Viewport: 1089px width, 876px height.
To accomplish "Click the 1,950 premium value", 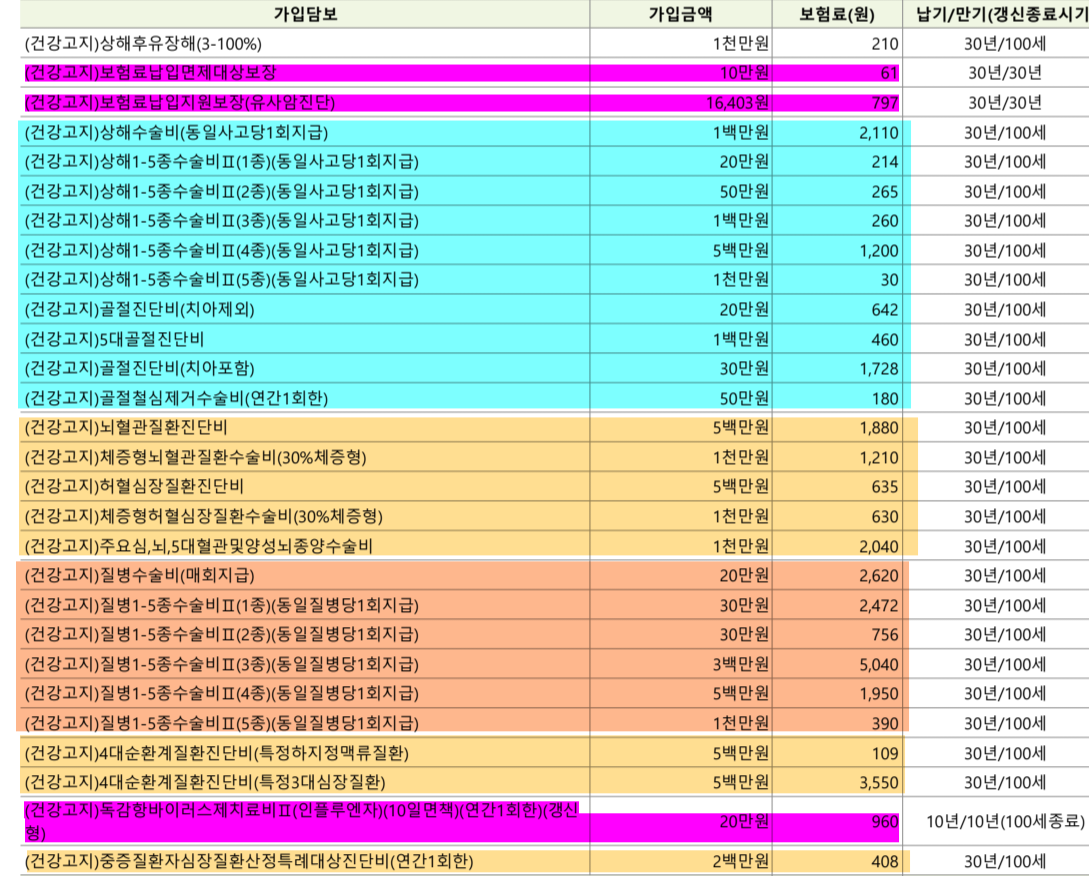I will pyautogui.click(x=879, y=694).
